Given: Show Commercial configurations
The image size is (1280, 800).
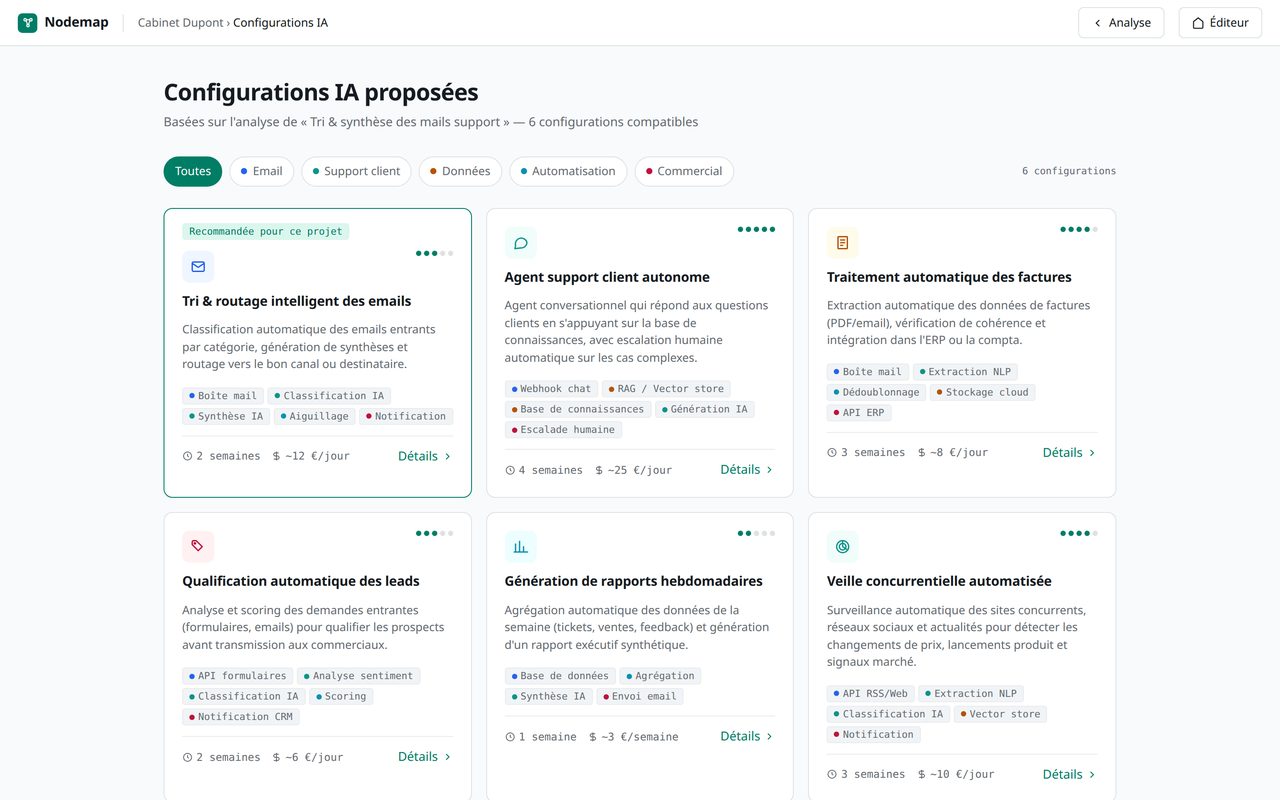Looking at the screenshot, I should coord(684,171).
